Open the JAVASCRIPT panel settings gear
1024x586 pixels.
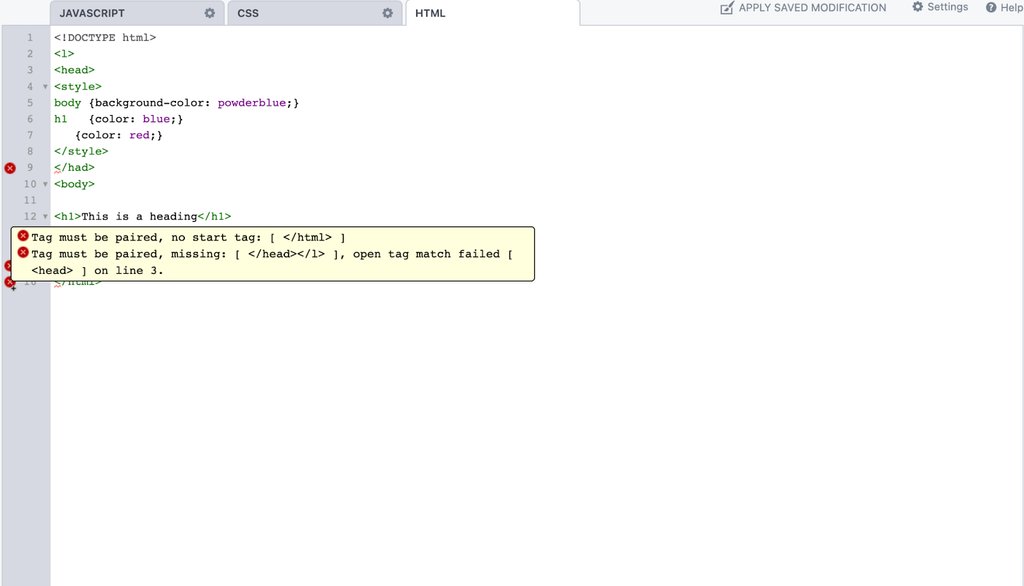coord(207,13)
